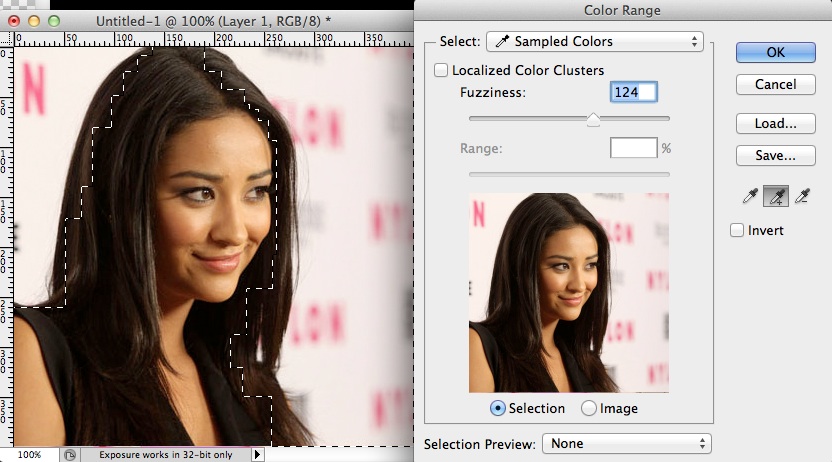Click Cancel in Color Range dialog

[775, 85]
